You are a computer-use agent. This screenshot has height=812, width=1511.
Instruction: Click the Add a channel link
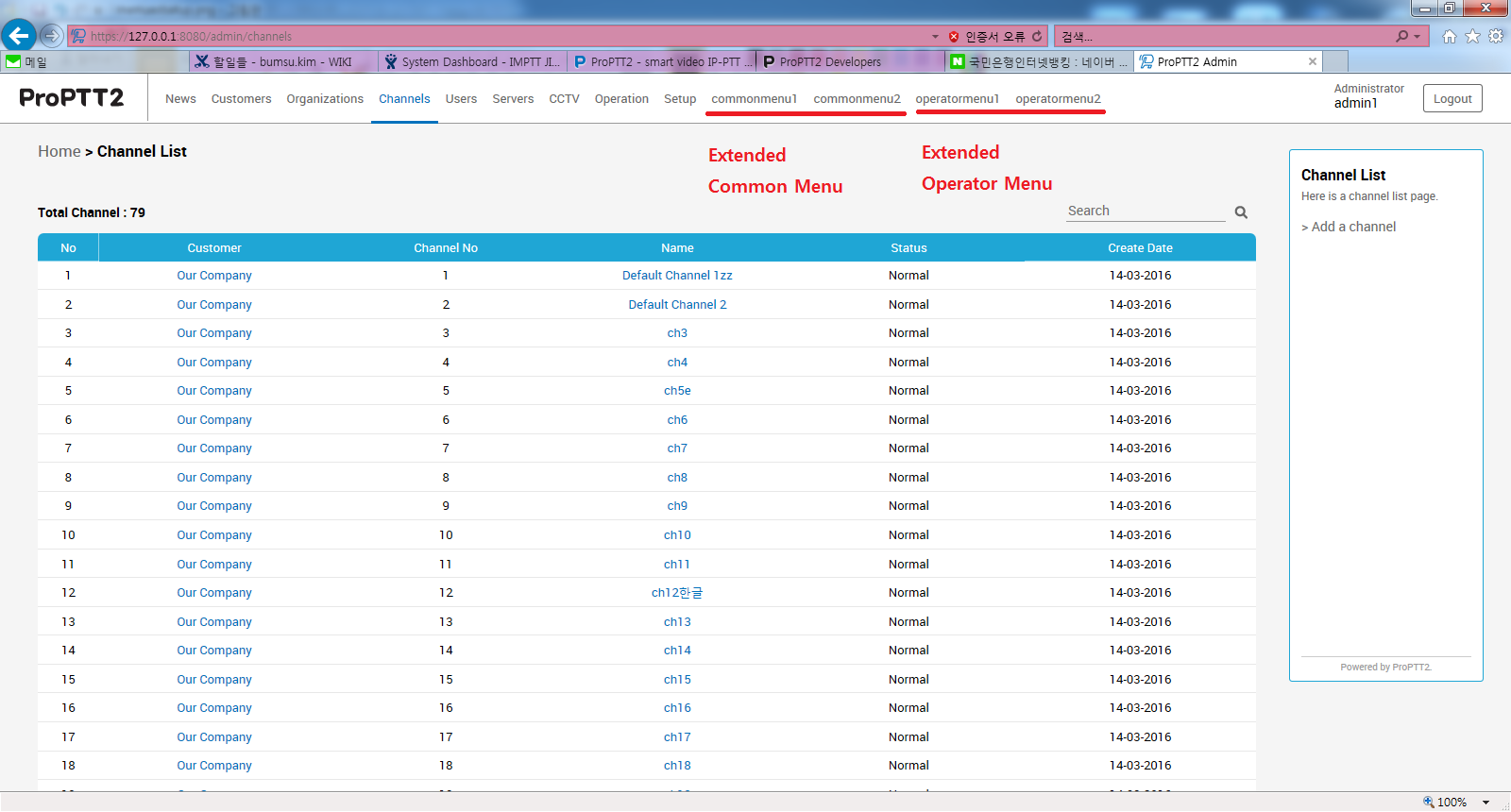(x=1352, y=227)
